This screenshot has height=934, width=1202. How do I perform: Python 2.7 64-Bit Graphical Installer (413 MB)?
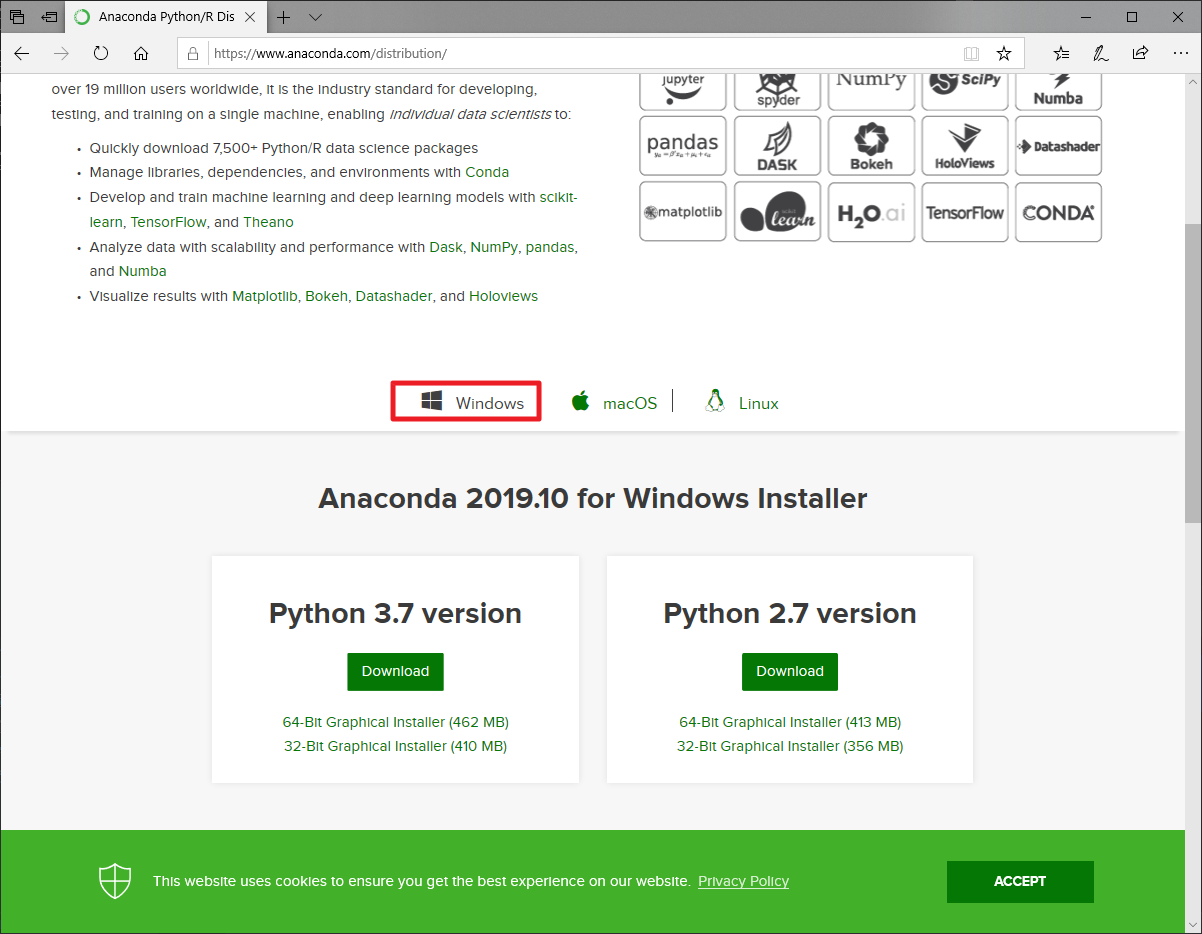tap(790, 722)
